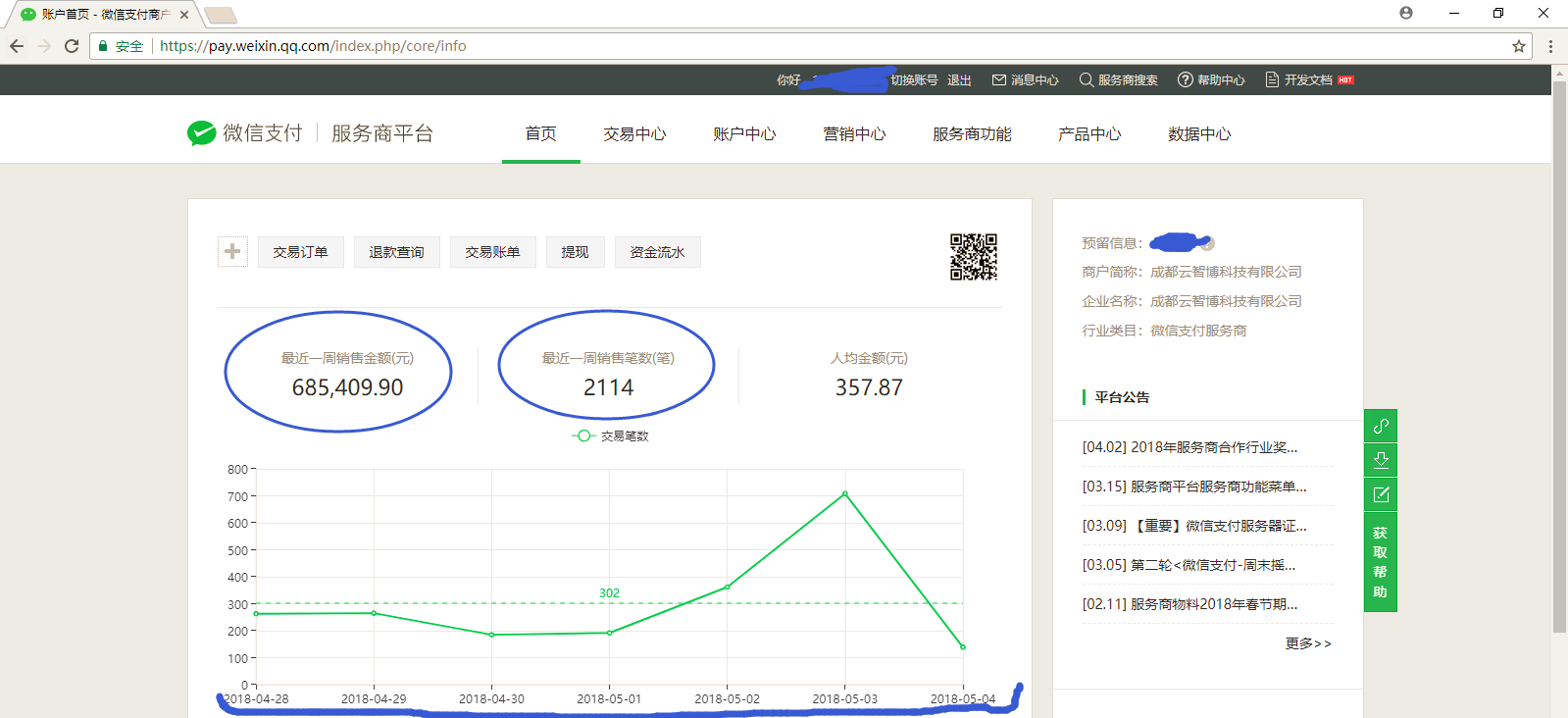Open the 产品中心 navigation tab
The image size is (1568, 718).
pos(1089,134)
